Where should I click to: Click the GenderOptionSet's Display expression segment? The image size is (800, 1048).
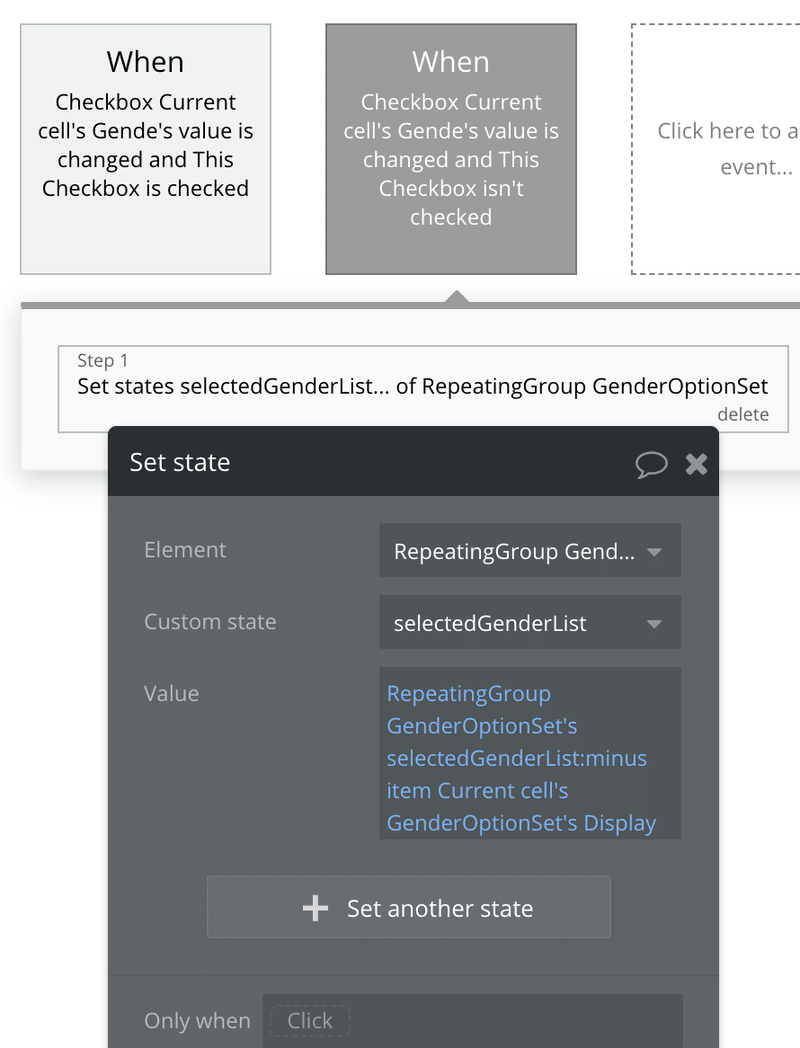[521, 823]
